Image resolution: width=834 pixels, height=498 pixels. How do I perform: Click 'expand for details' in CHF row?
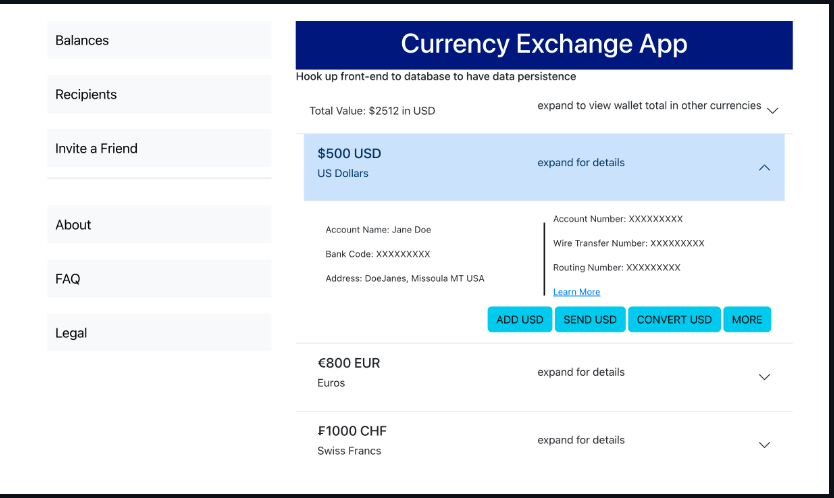point(581,440)
